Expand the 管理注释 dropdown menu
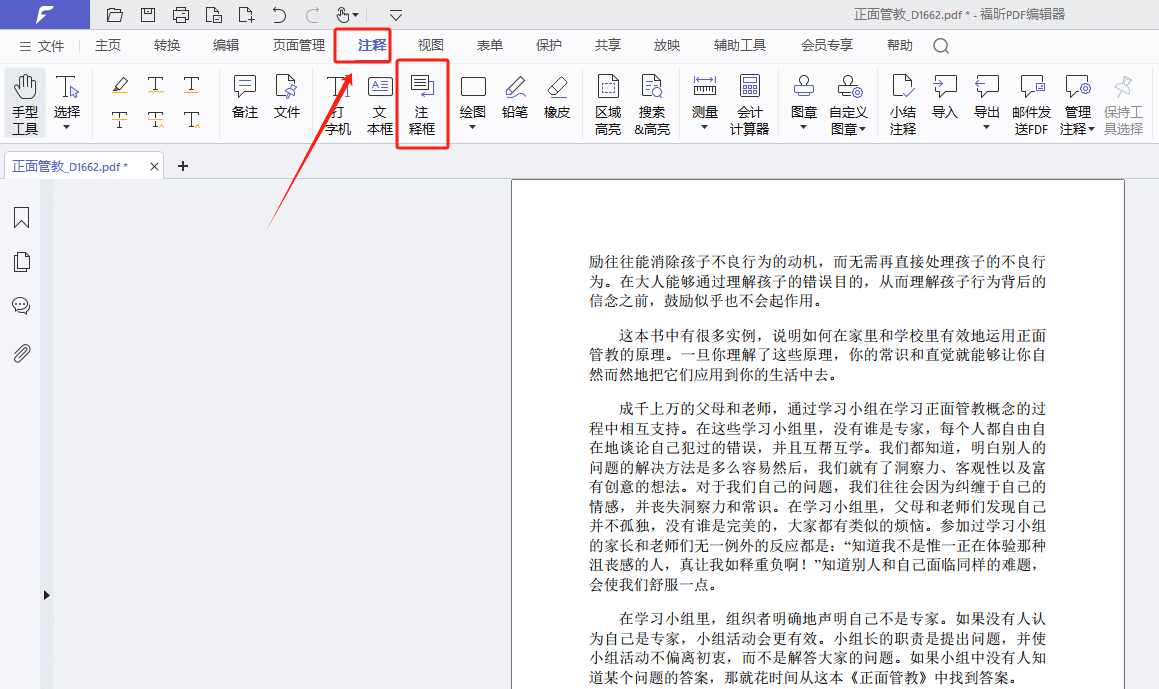 (x=1077, y=128)
